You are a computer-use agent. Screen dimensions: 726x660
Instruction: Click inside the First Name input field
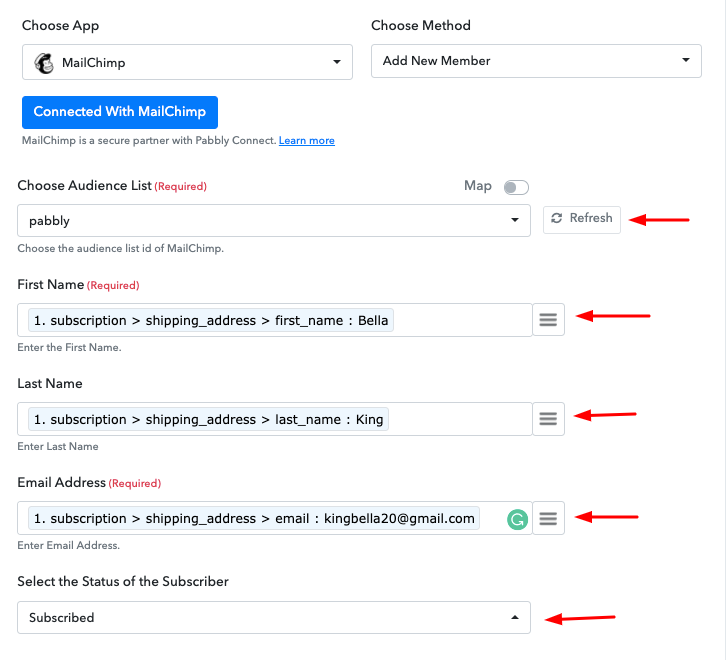(275, 320)
